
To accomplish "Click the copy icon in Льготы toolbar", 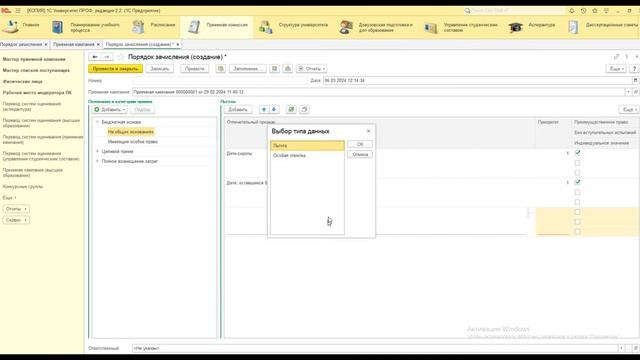I will [304, 109].
